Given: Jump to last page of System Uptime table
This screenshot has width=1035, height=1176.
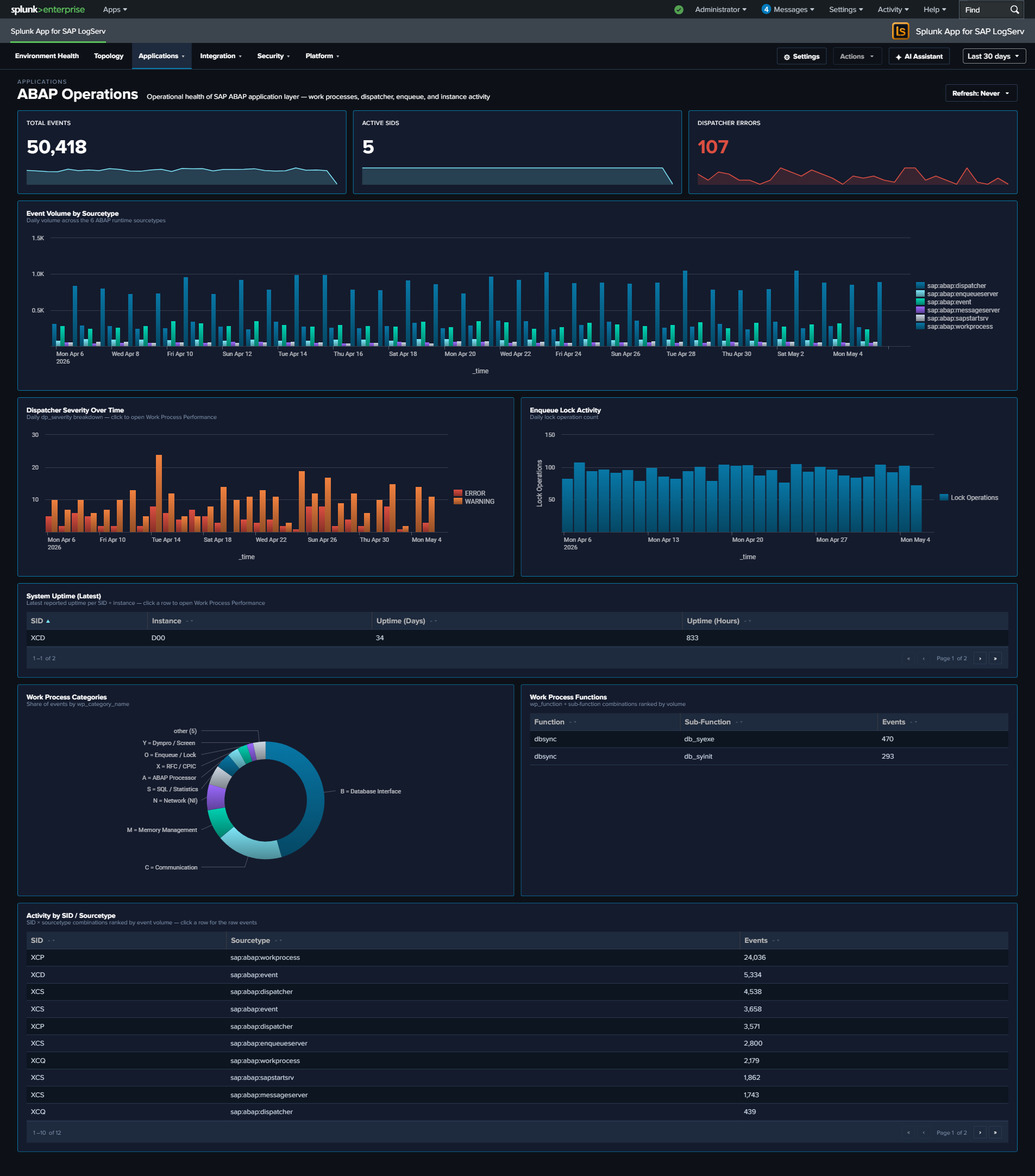Looking at the screenshot, I should (995, 658).
